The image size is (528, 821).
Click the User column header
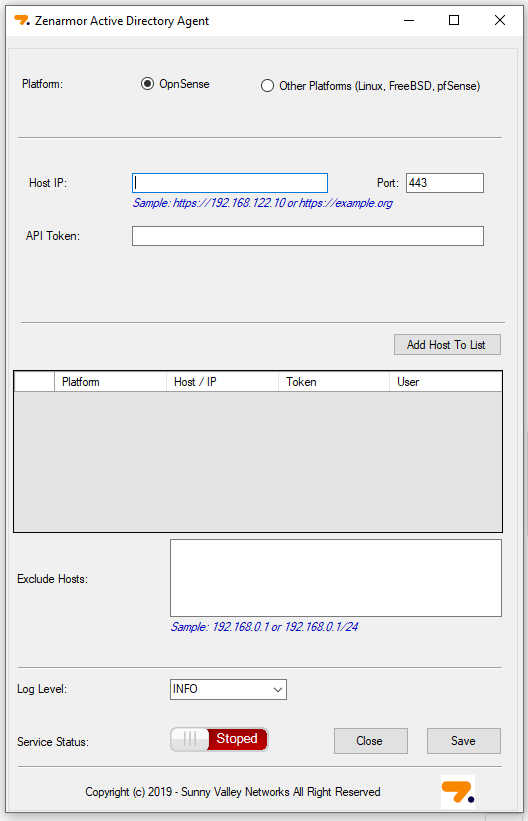[x=446, y=382]
